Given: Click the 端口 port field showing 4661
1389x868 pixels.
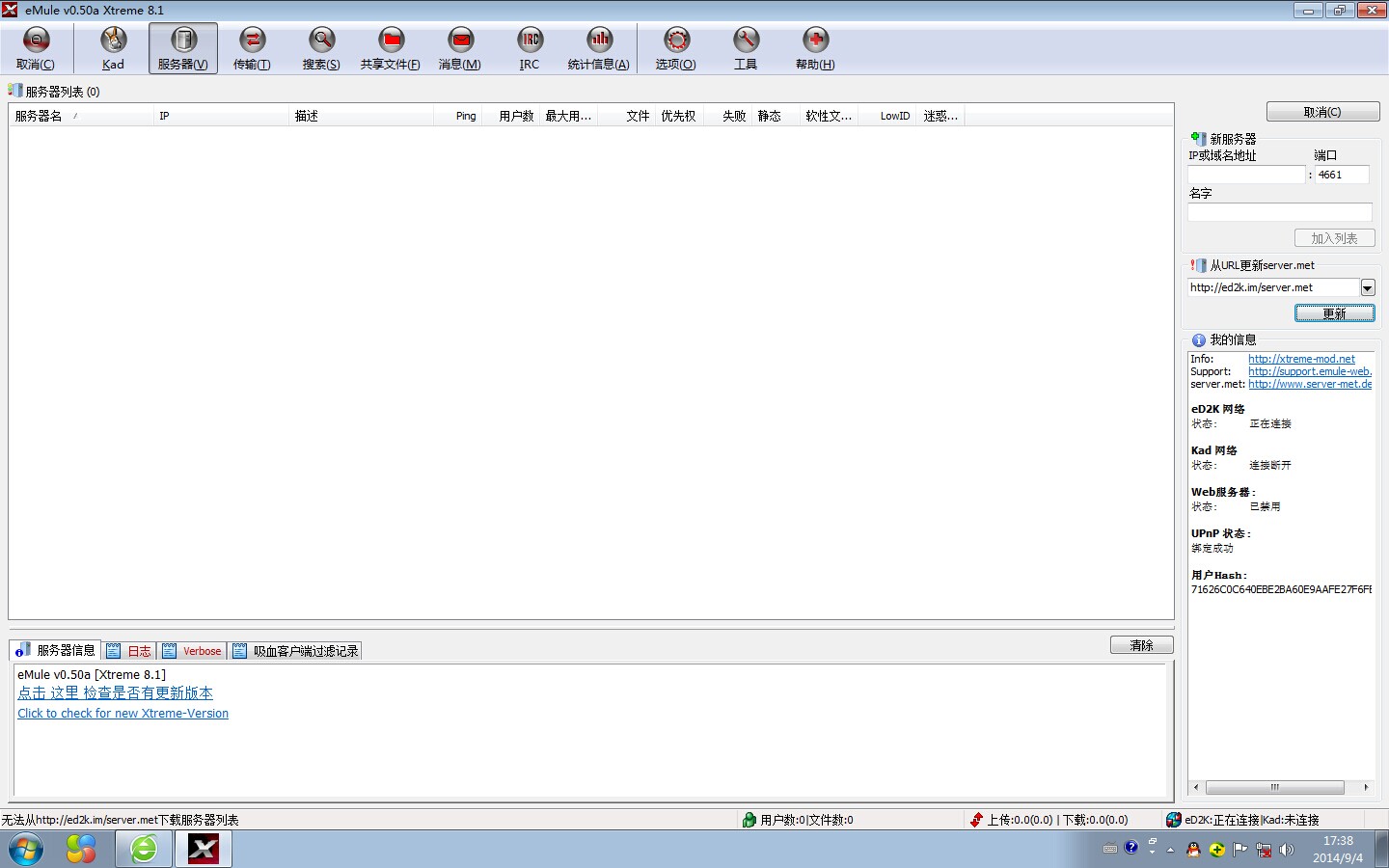Looking at the screenshot, I should [1342, 175].
